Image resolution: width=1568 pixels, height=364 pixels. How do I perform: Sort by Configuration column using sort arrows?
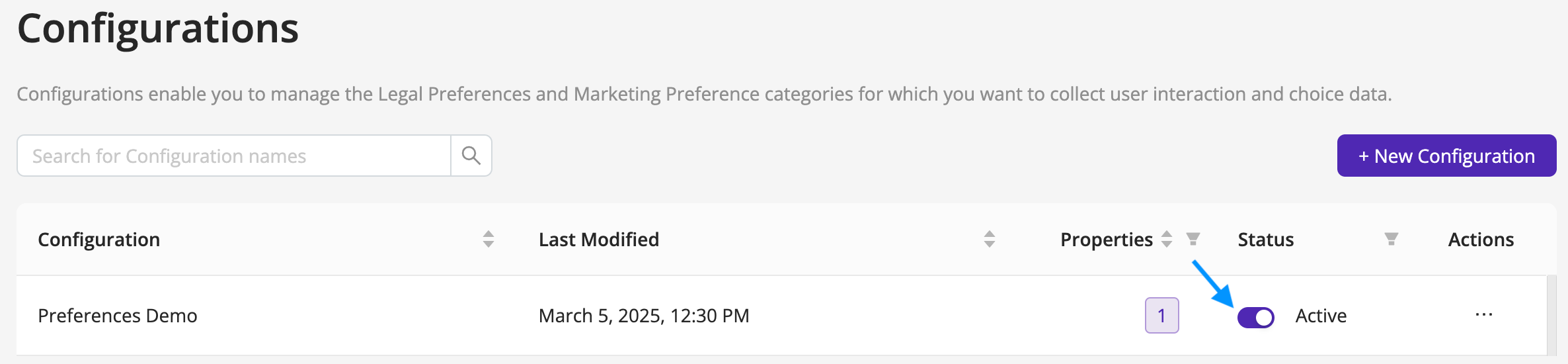coord(489,239)
